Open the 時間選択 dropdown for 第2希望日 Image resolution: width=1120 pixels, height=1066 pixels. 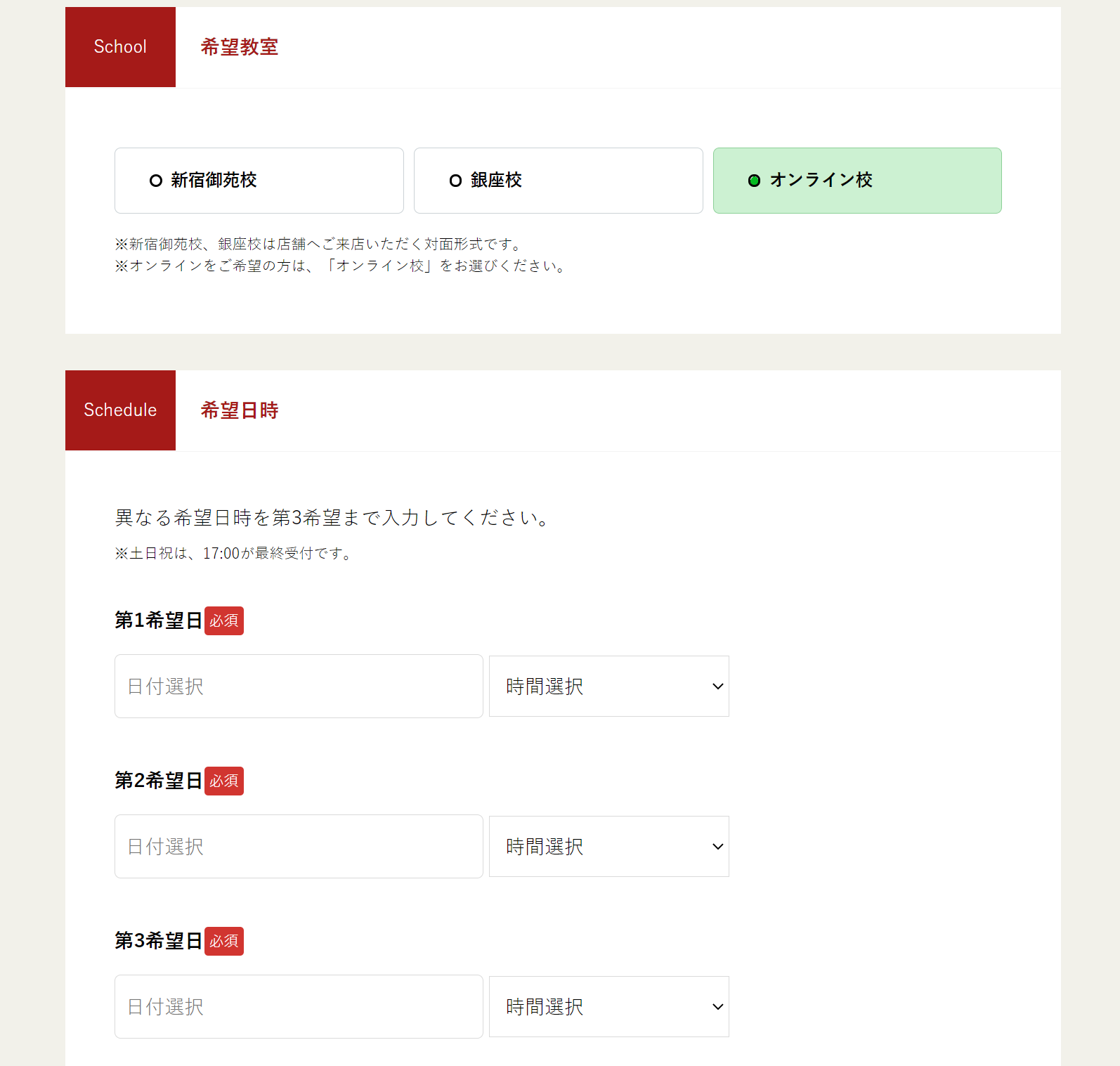608,846
